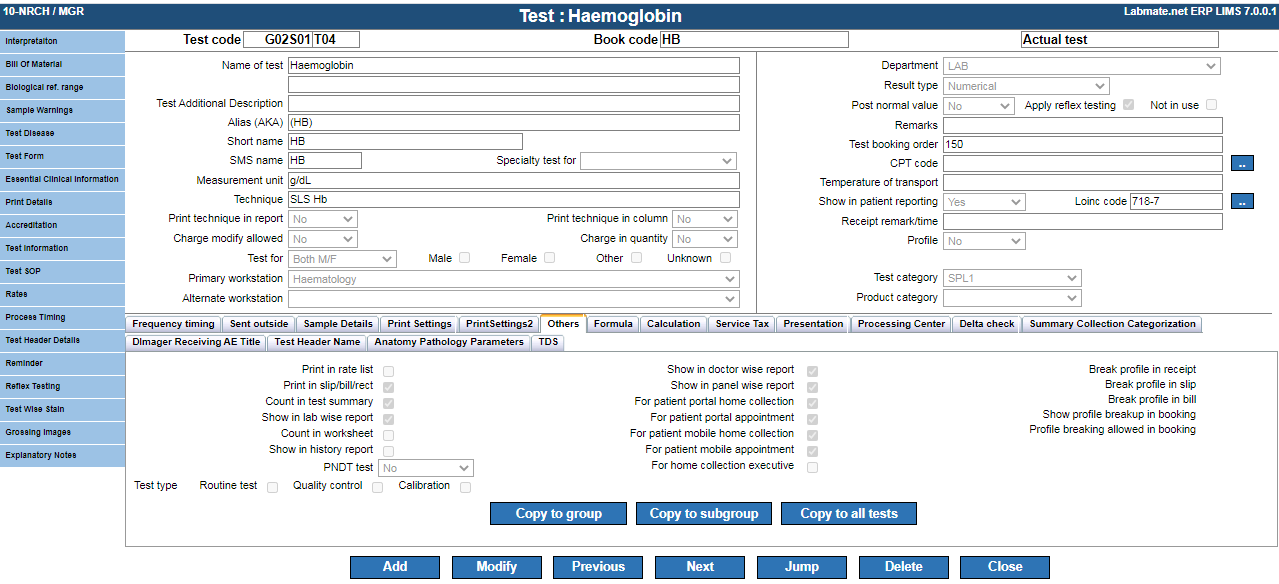Go to Essential Clinical Information

click(x=62, y=179)
